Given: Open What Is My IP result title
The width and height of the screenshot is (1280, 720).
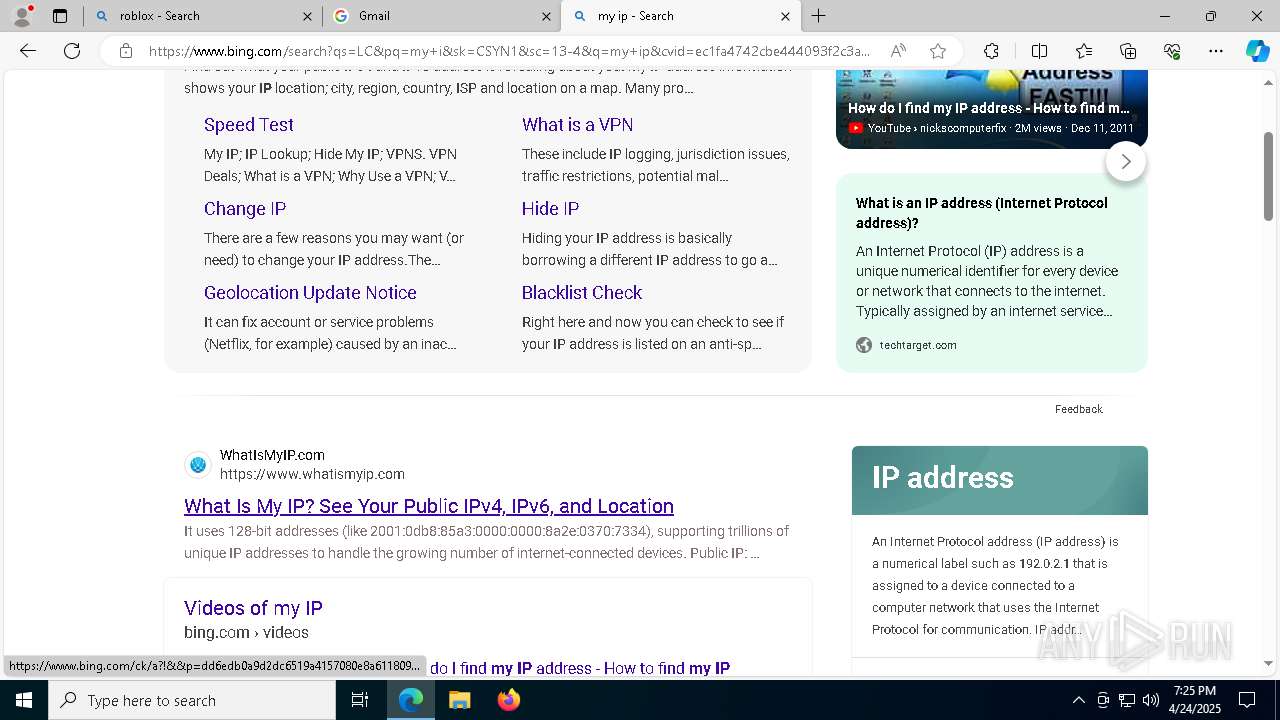Looking at the screenshot, I should (429, 506).
